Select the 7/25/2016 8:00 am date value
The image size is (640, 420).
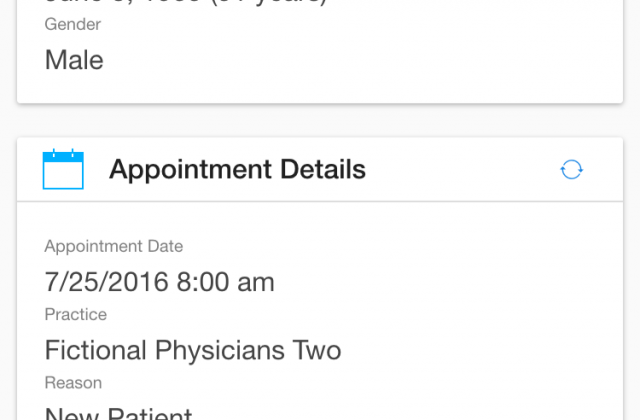(159, 282)
